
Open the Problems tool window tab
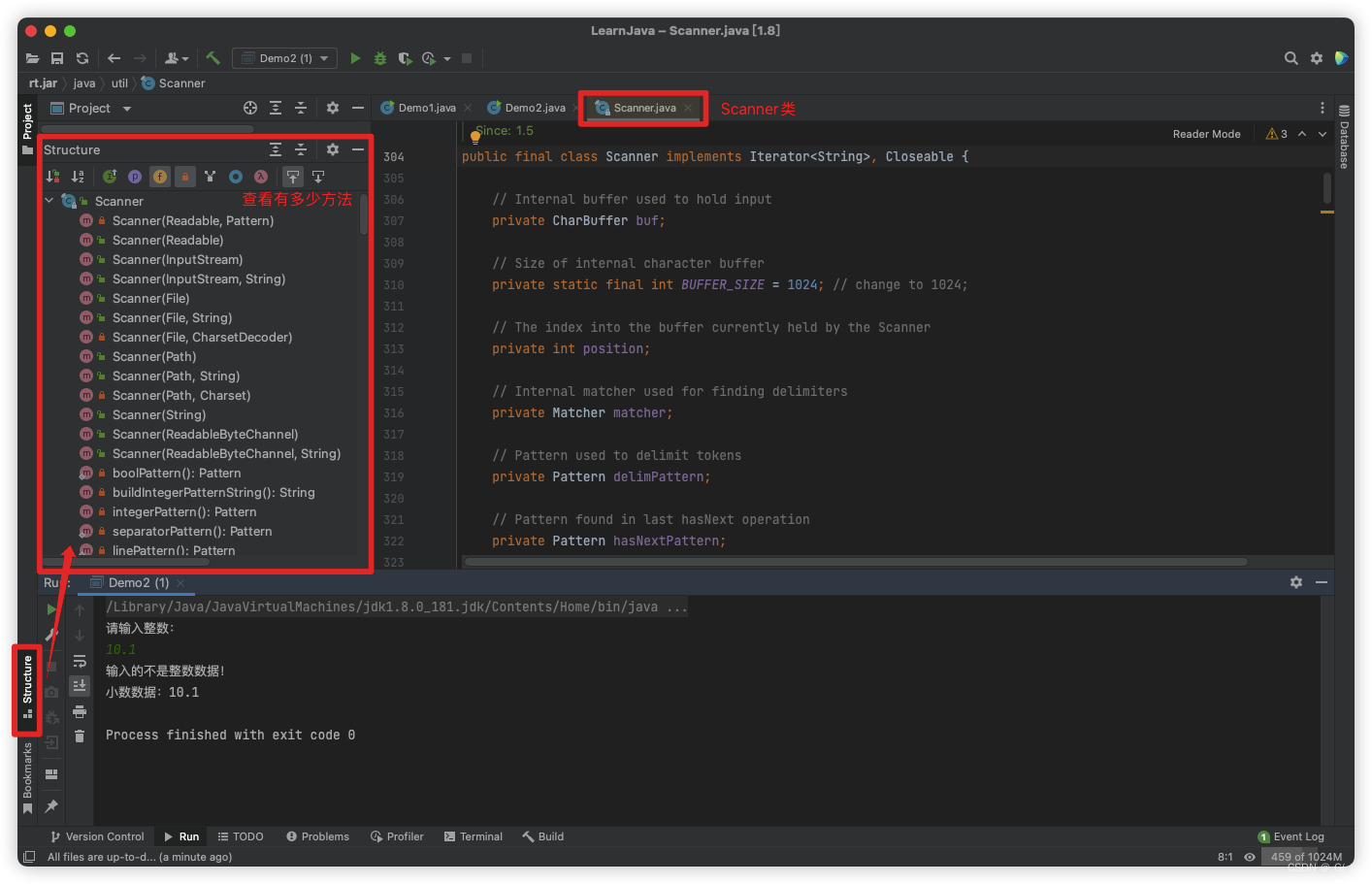pos(317,836)
